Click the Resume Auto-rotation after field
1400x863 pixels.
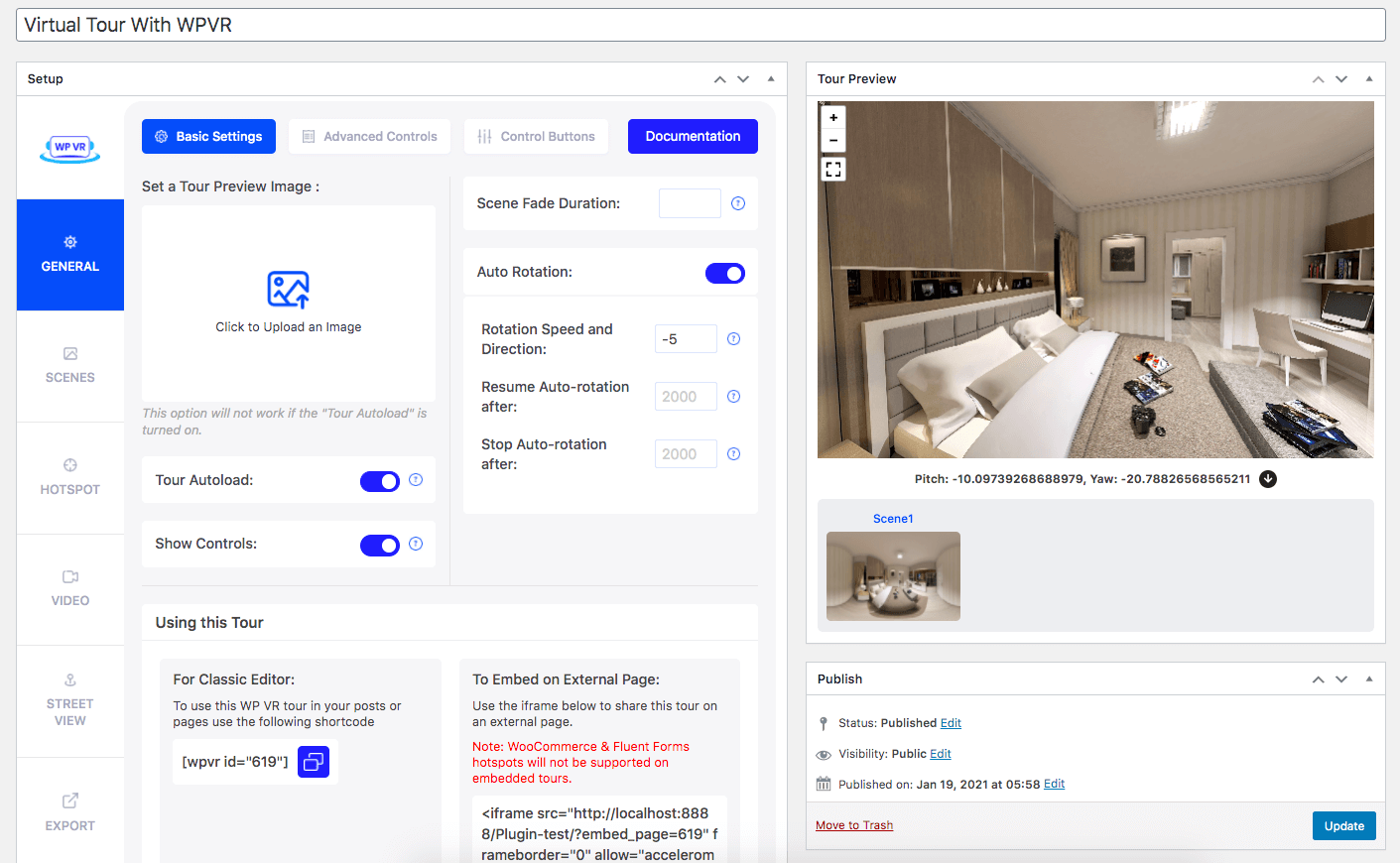coord(686,397)
